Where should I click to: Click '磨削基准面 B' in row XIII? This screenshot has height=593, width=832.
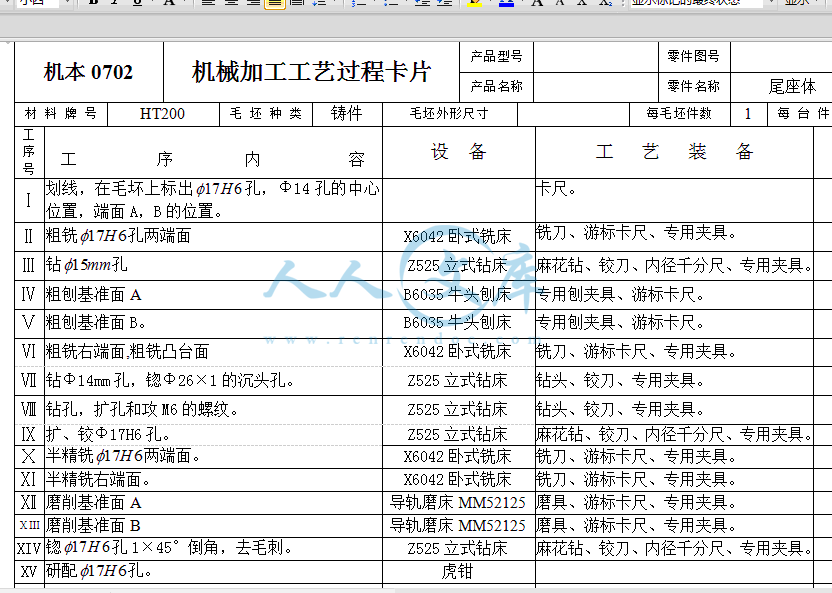(93, 526)
